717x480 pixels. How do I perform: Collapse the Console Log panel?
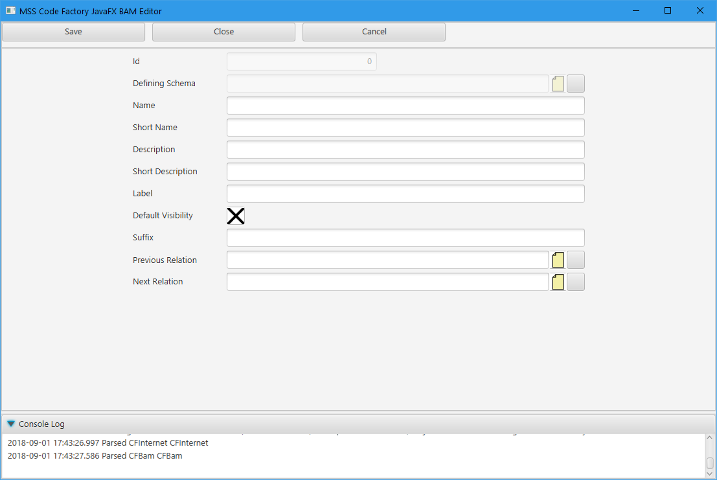[x=11, y=424]
